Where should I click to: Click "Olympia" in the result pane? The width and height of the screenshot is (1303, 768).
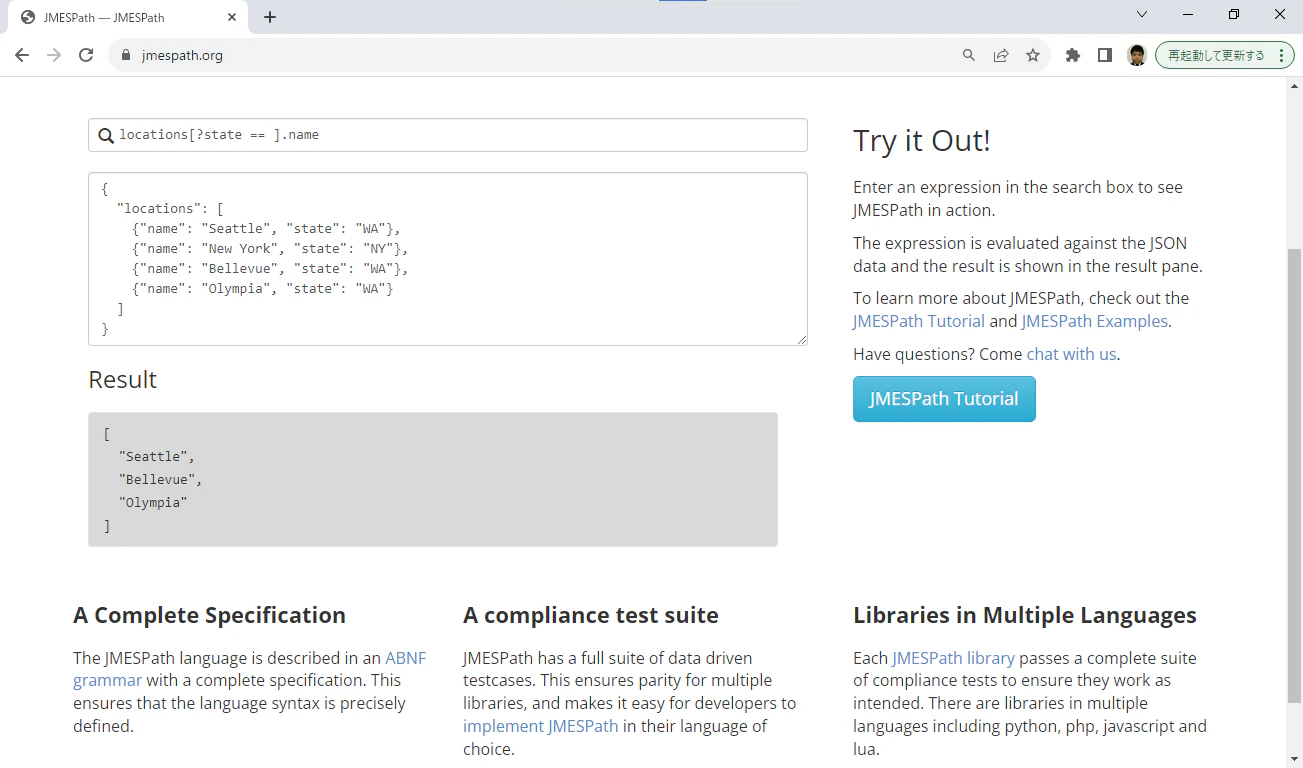[x=153, y=503]
